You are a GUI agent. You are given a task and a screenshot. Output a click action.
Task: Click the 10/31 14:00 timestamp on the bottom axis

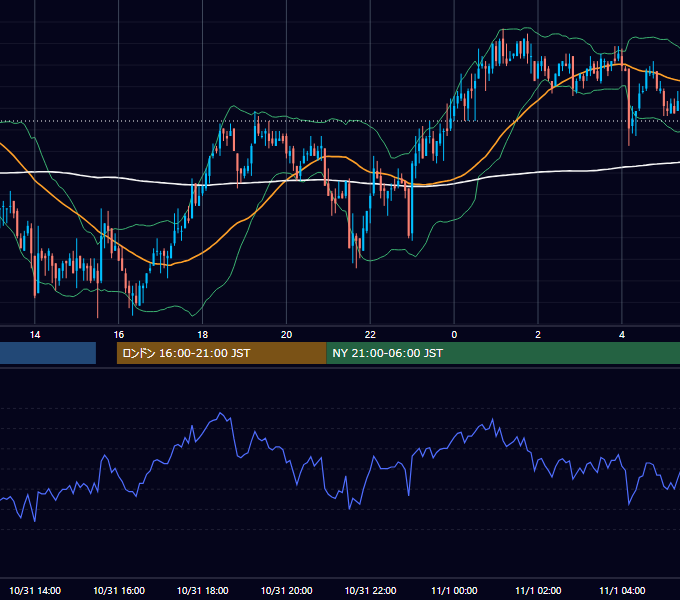click(35, 590)
